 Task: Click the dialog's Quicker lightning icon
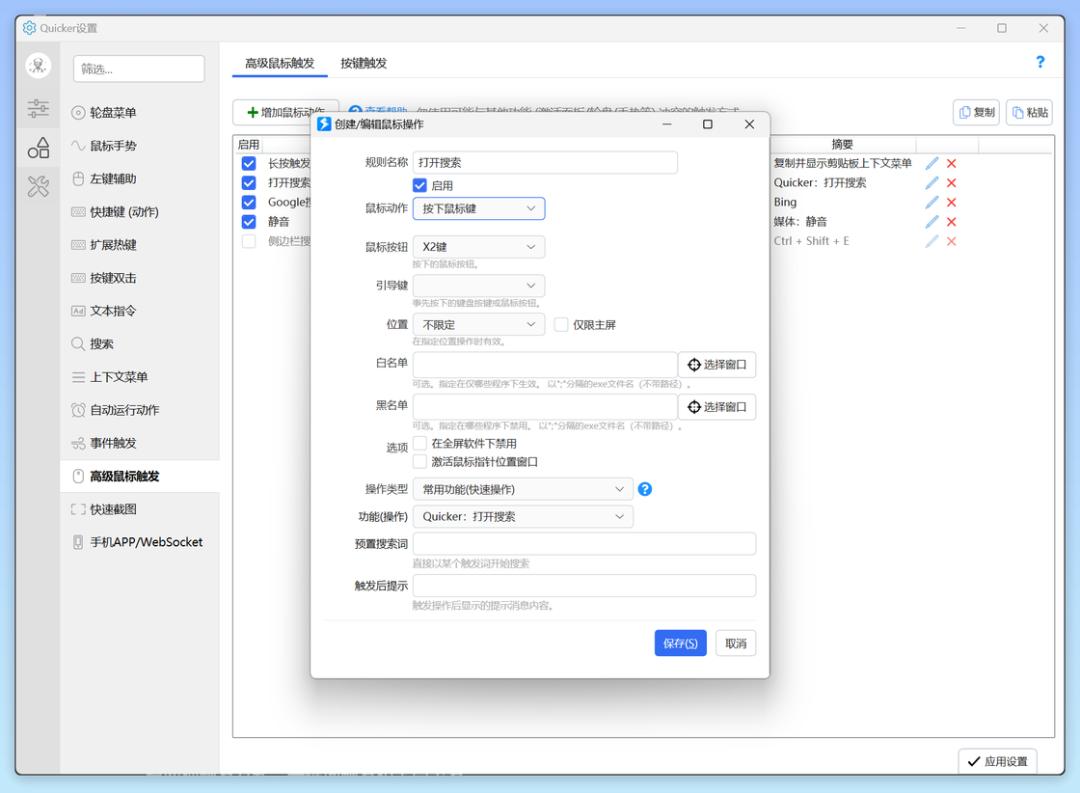324,124
